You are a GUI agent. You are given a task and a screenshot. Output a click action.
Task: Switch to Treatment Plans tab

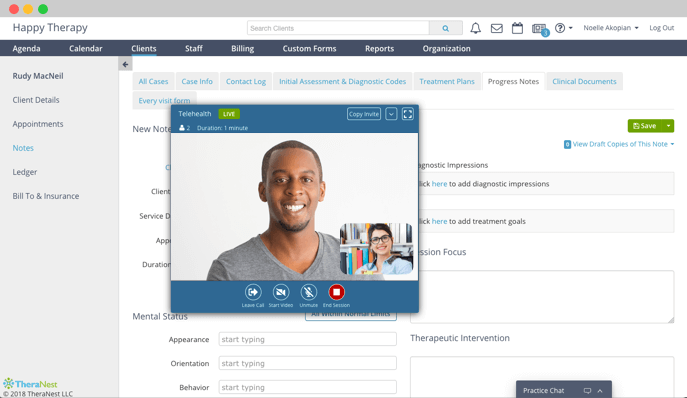tap(447, 82)
